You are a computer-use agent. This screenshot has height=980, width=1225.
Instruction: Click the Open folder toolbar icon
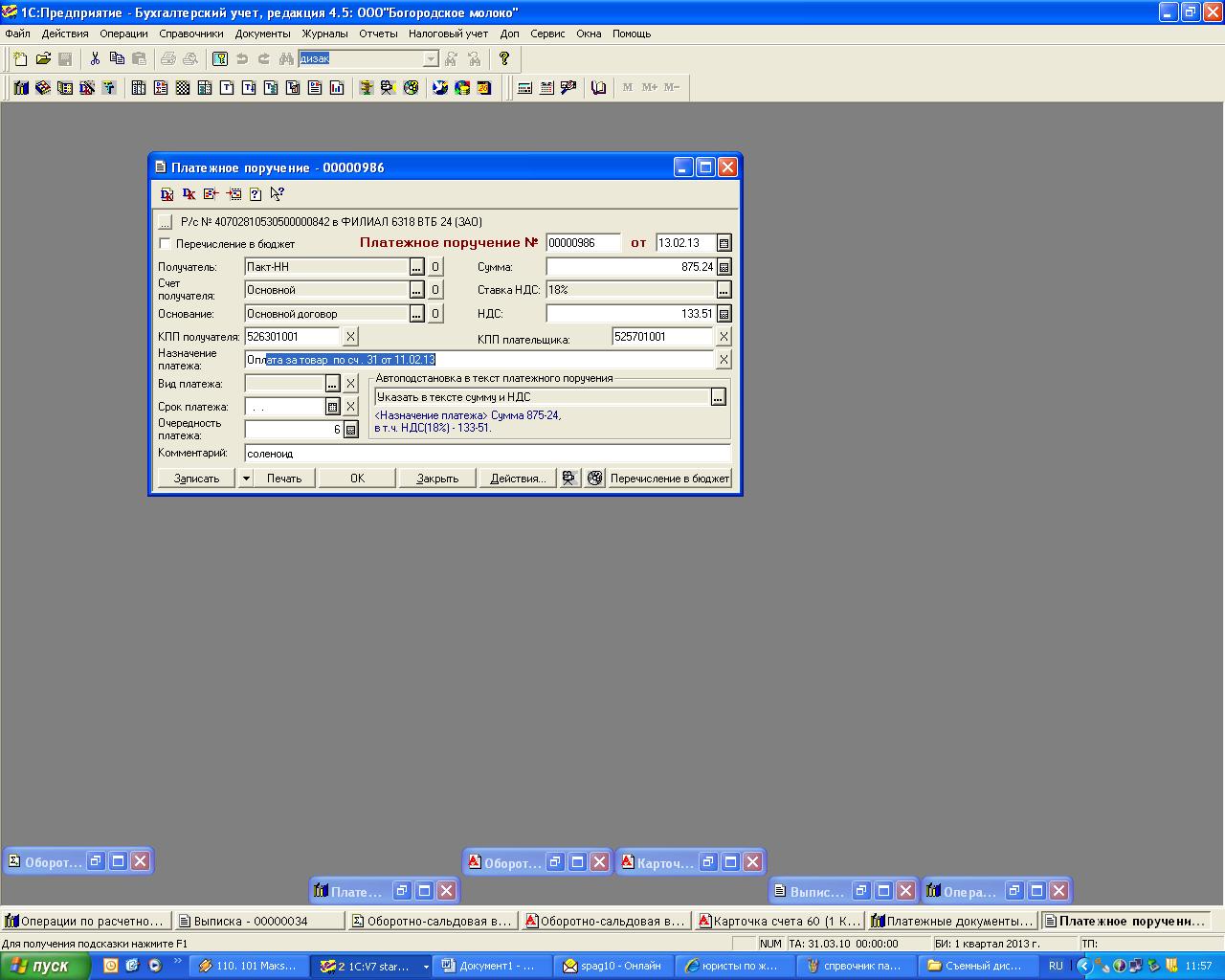point(43,58)
